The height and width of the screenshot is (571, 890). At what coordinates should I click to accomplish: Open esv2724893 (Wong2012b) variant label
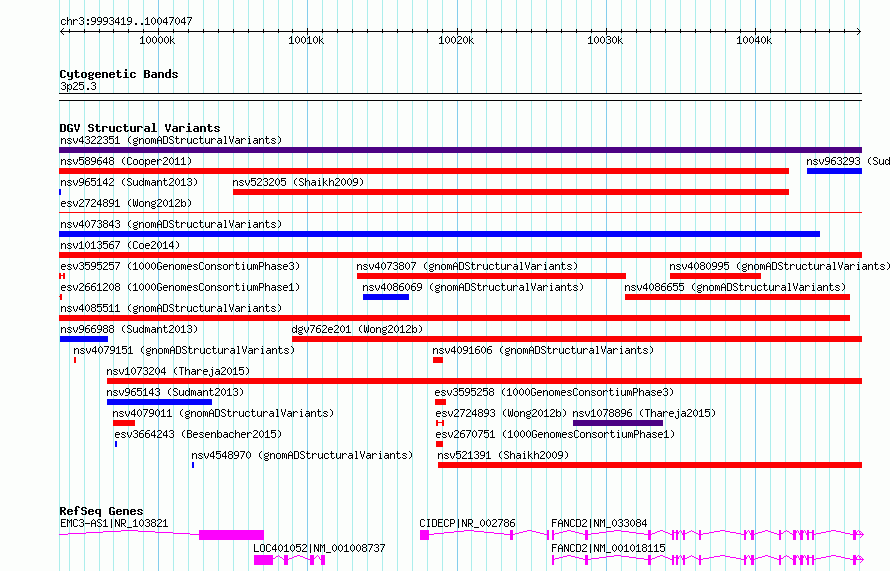point(501,413)
